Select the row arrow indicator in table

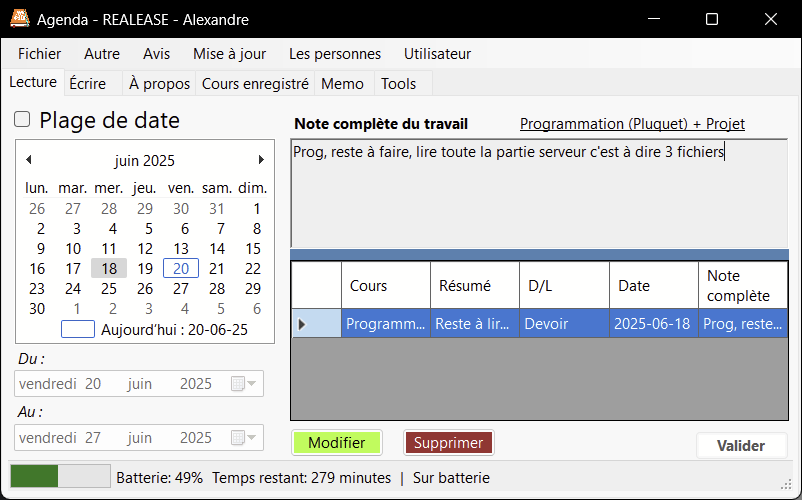point(303,323)
